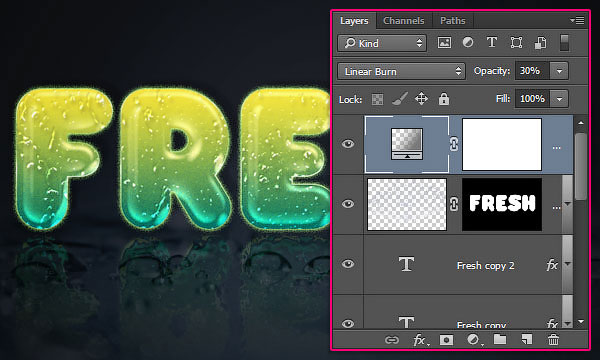Click fx icon on Fresh copy layer
The height and width of the screenshot is (360, 600).
[552, 324]
